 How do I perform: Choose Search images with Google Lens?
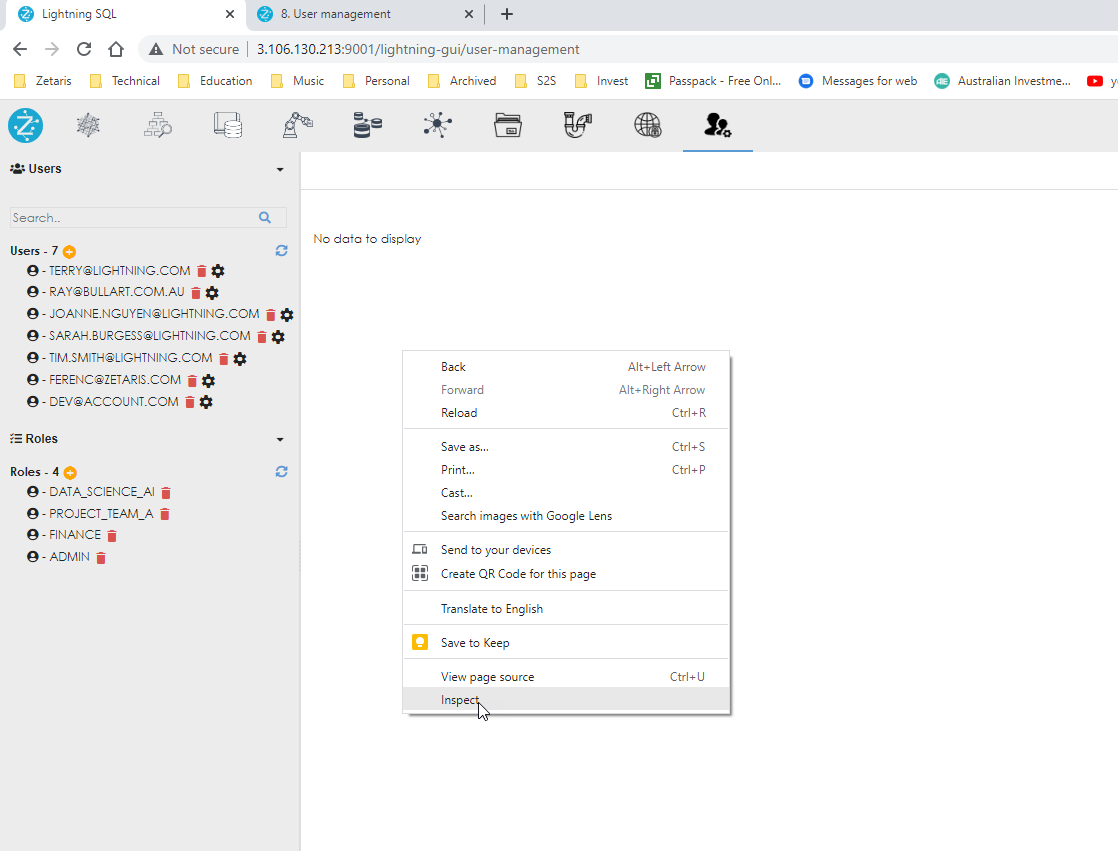(x=566, y=516)
